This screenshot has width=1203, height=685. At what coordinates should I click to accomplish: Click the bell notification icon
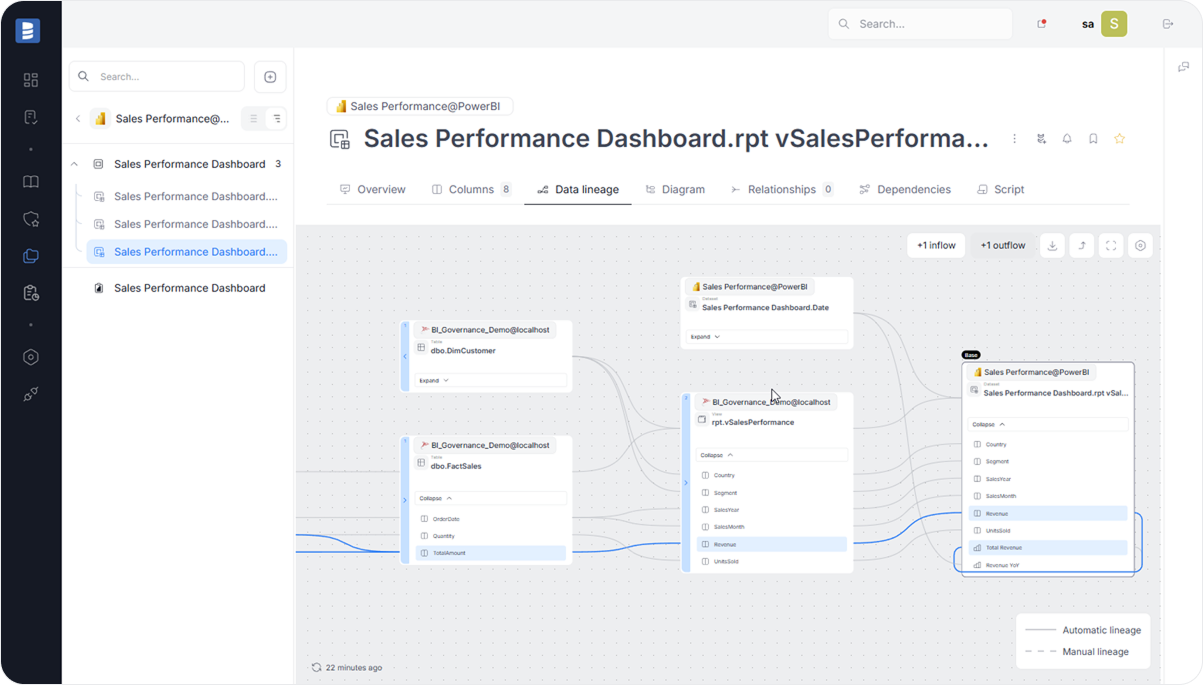tap(1067, 139)
